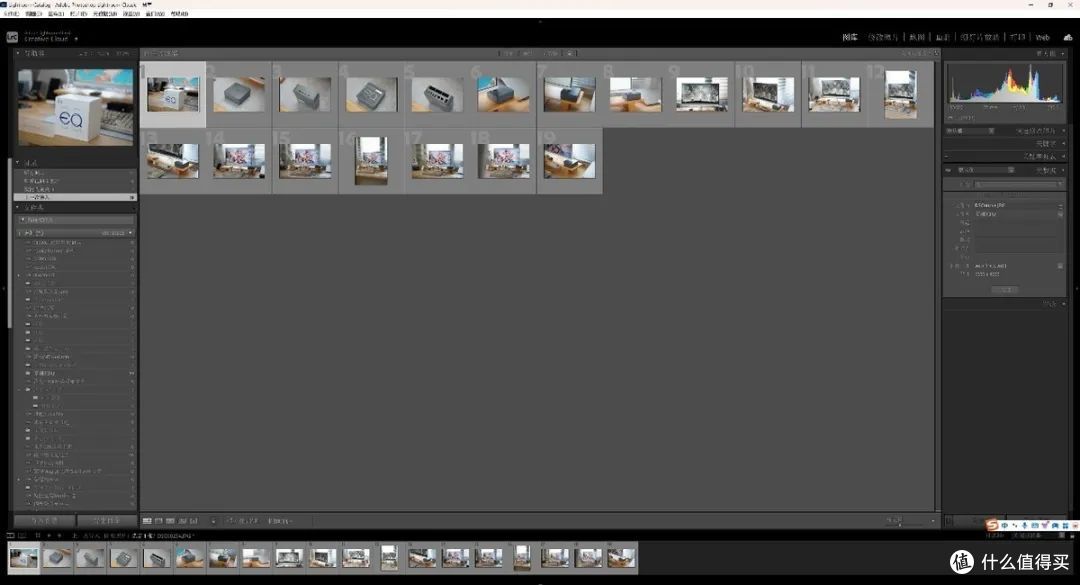Open the metadata view set dropdown

986,170
